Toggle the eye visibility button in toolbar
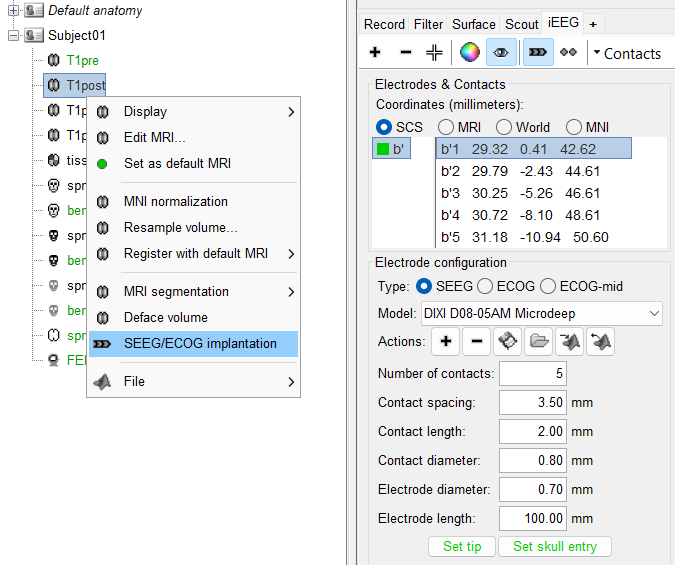This screenshot has width=675, height=565. pyautogui.click(x=501, y=53)
